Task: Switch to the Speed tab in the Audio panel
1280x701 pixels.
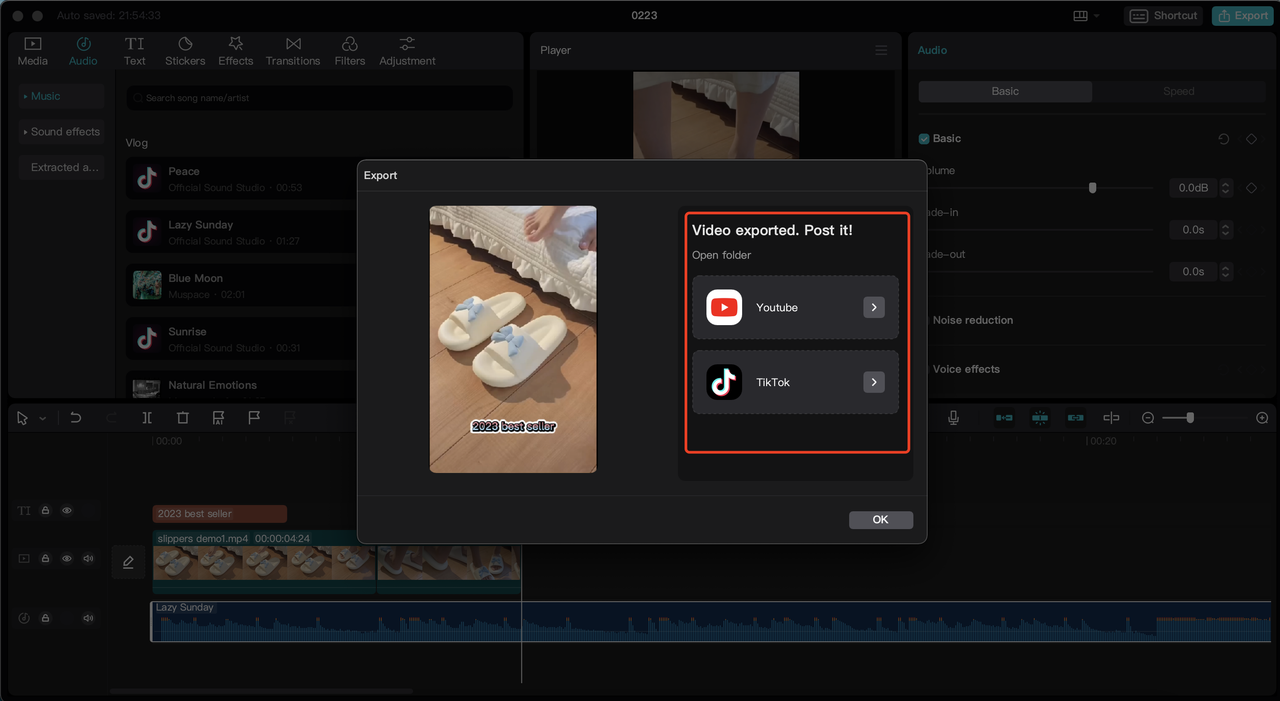Action: point(1179,91)
